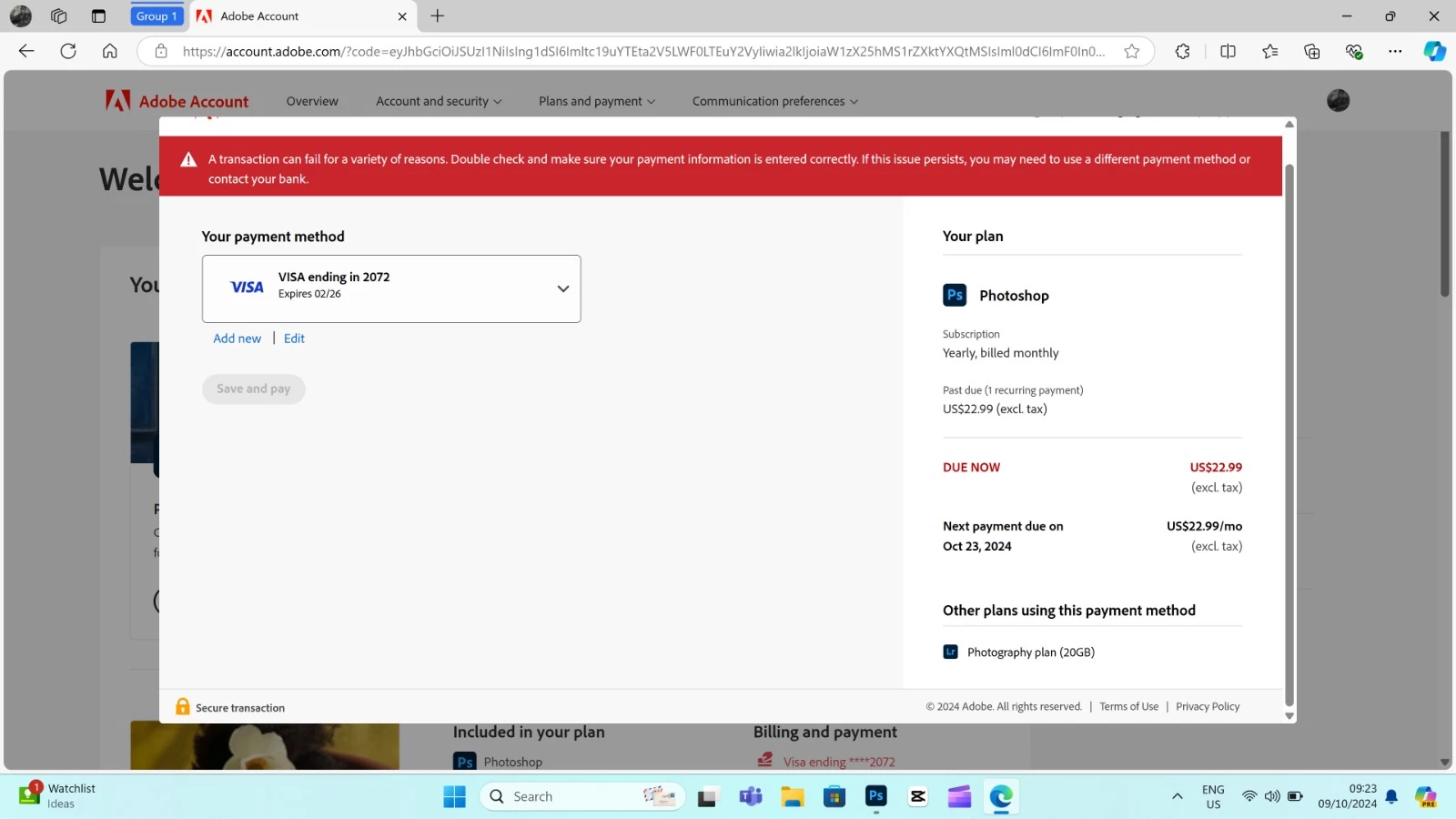Screen dimensions: 1456x819
Task: Open the user profile avatar in Adobe header
Action: [1338, 101]
